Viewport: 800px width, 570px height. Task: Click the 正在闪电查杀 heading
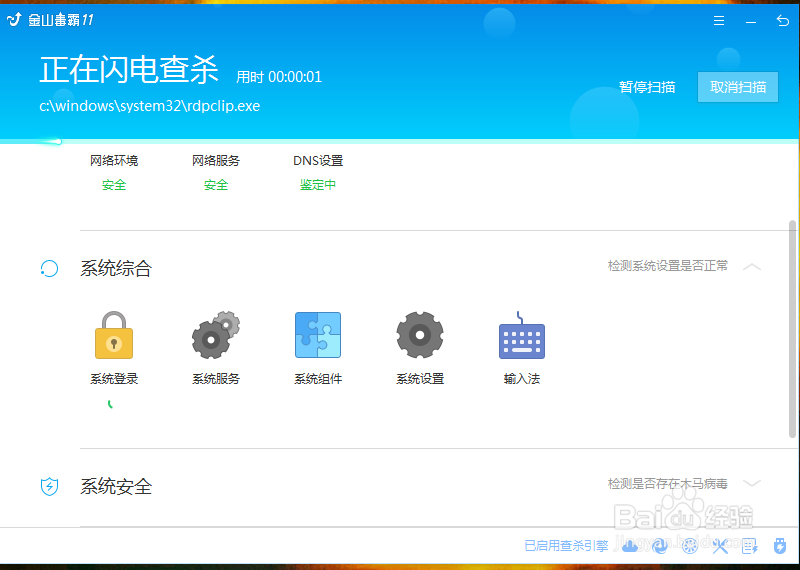click(x=129, y=69)
